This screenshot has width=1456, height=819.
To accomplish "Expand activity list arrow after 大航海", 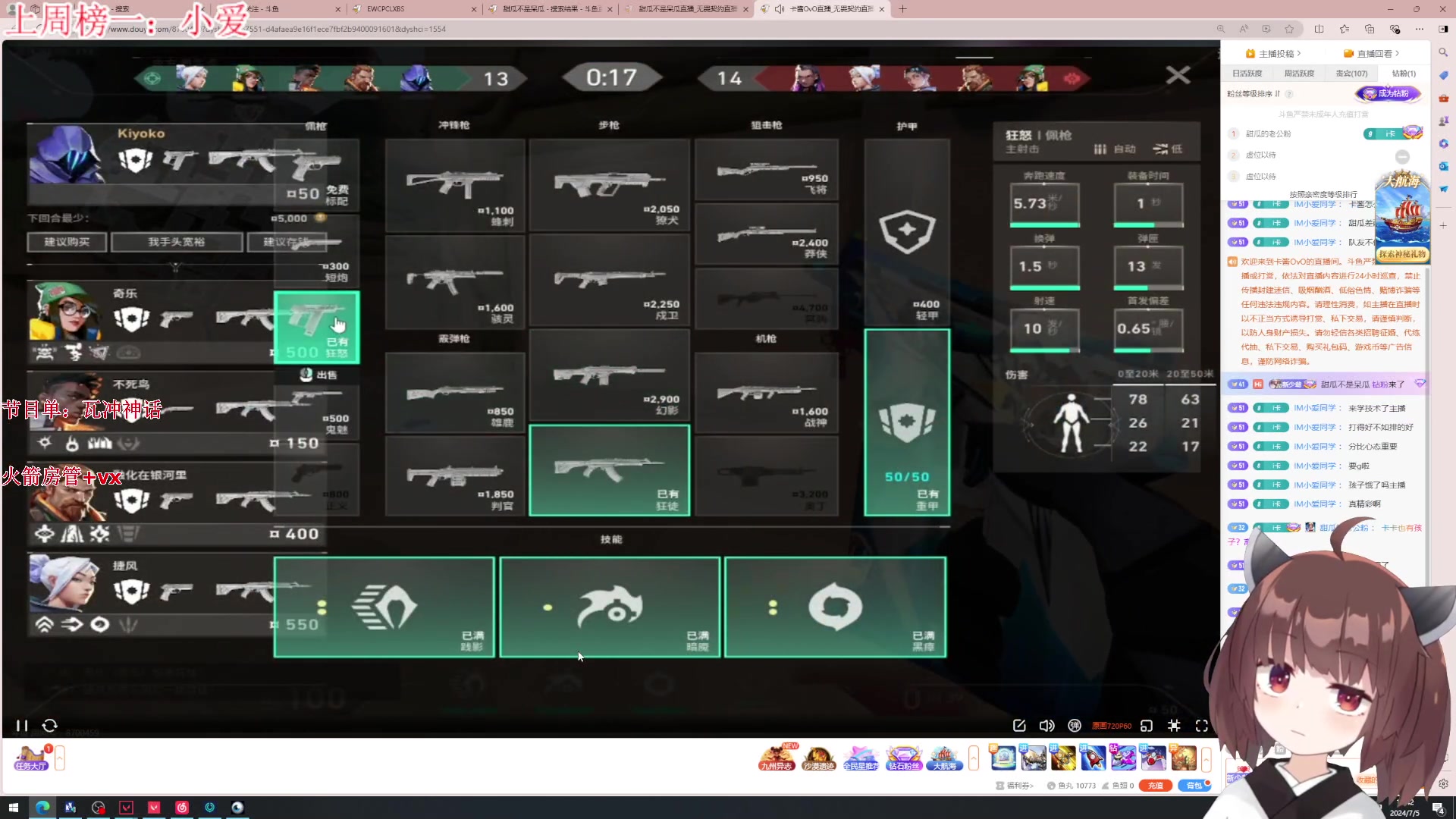I will [974, 758].
